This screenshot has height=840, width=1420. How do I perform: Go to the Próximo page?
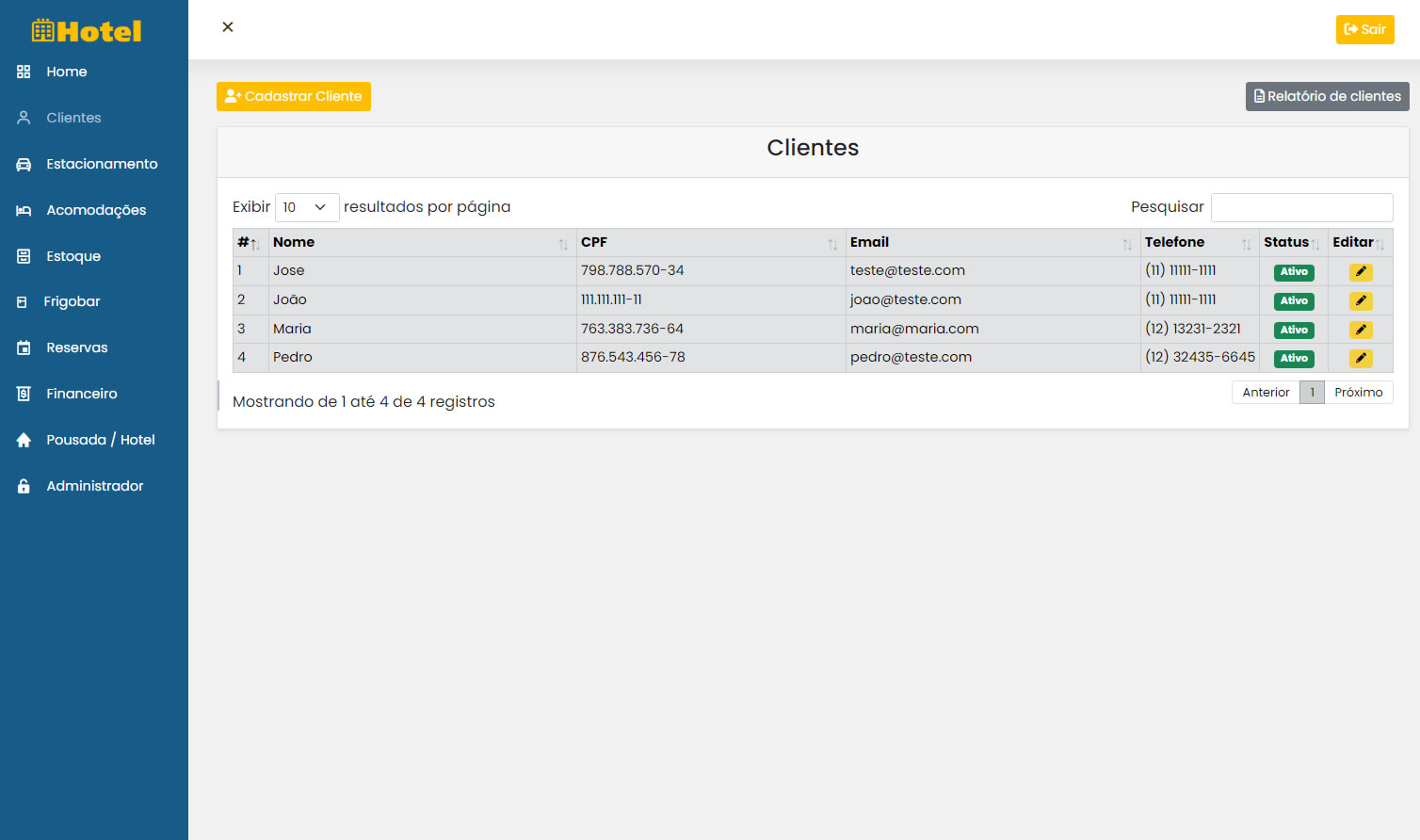pos(1358,393)
